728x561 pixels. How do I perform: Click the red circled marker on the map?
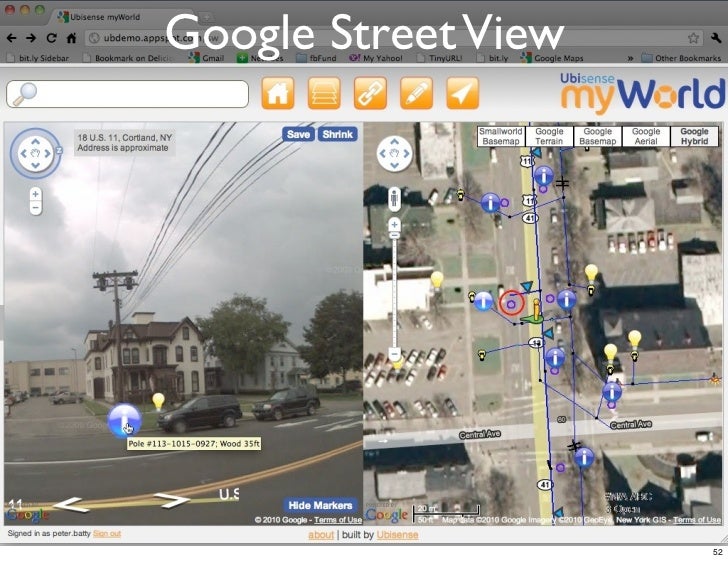(x=512, y=303)
